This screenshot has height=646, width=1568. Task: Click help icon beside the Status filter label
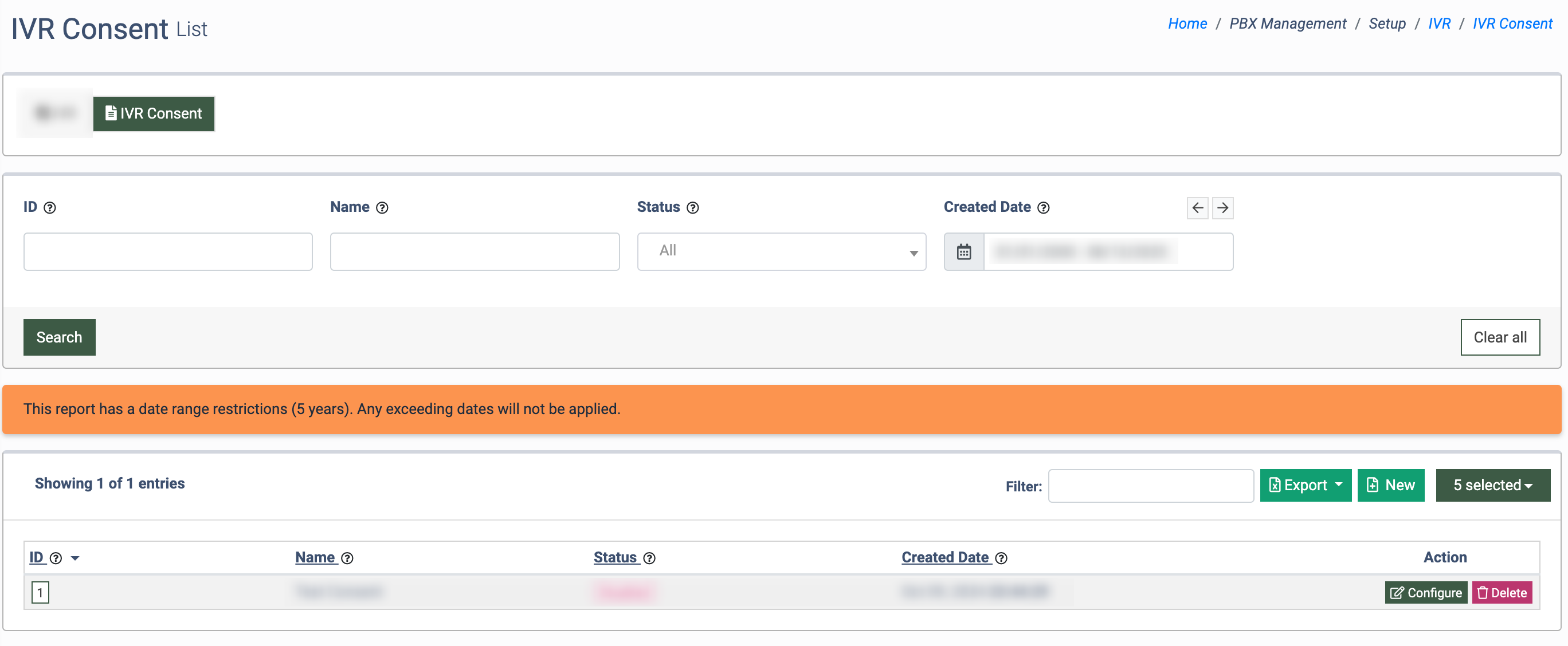692,208
